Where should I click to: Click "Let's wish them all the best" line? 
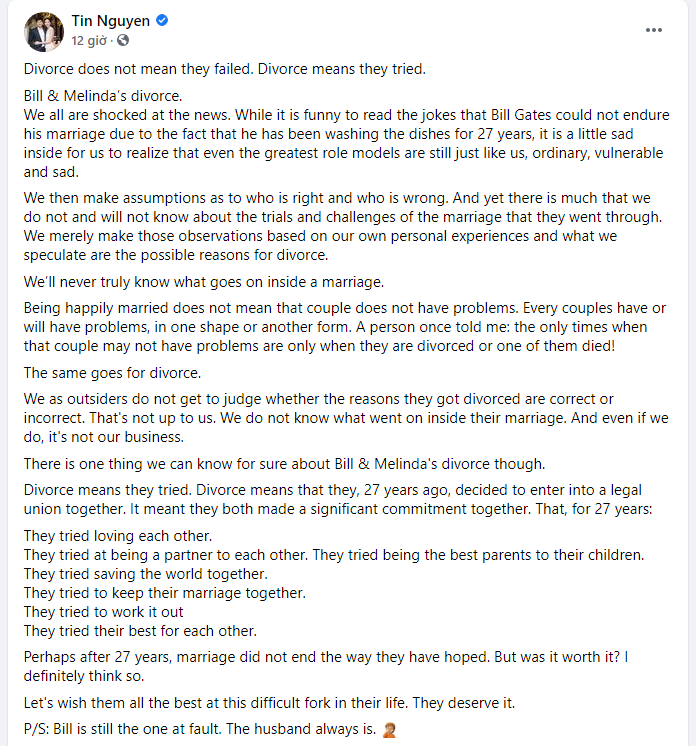click(x=269, y=702)
